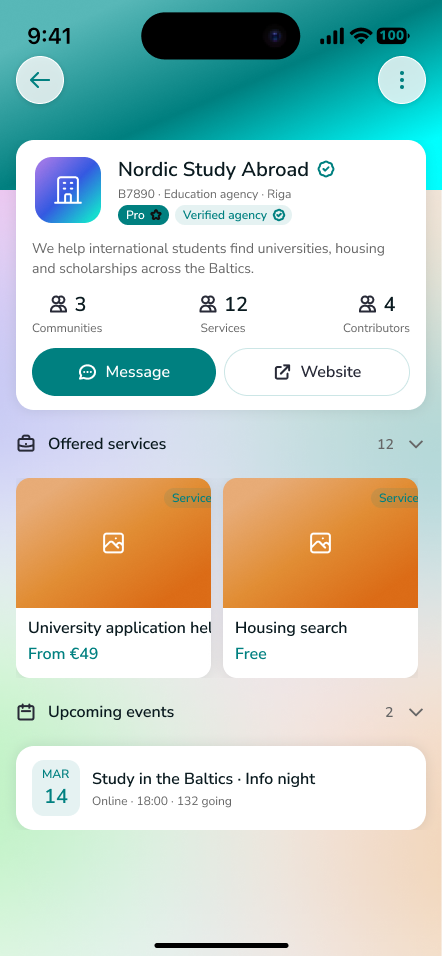Tap the Communities people icon
The image size is (442, 956).
pos(59,304)
